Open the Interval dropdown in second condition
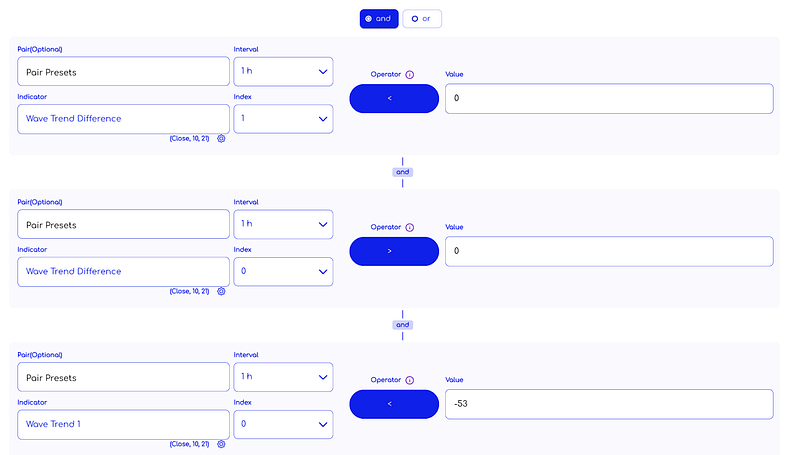 (283, 224)
